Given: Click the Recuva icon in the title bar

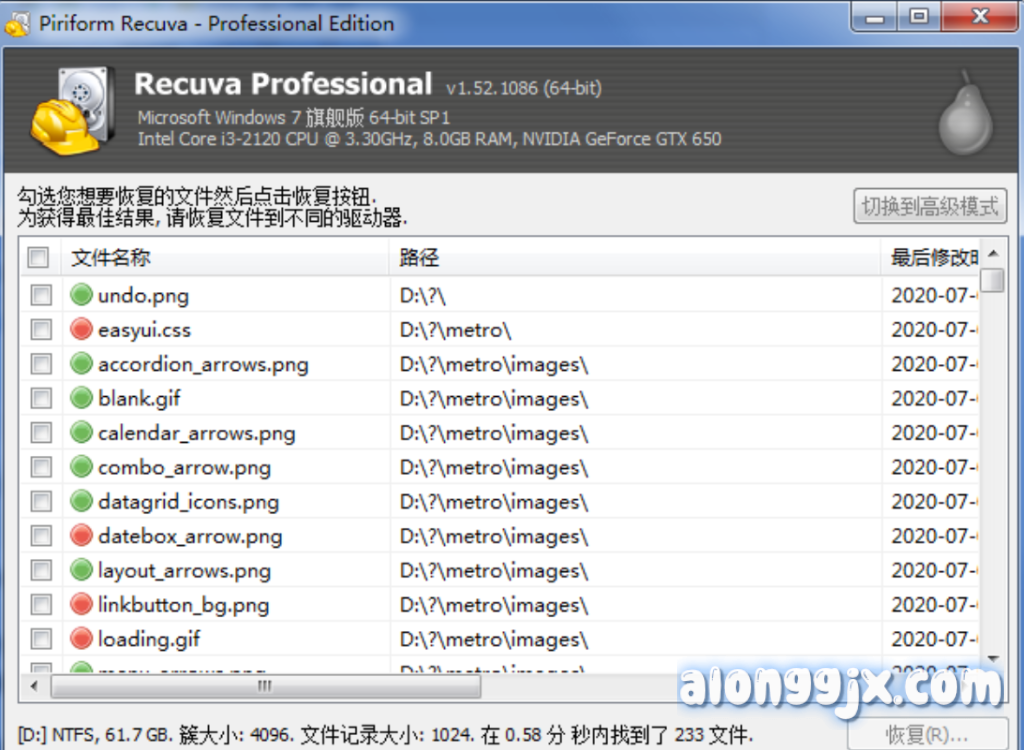Looking at the screenshot, I should 17,23.
